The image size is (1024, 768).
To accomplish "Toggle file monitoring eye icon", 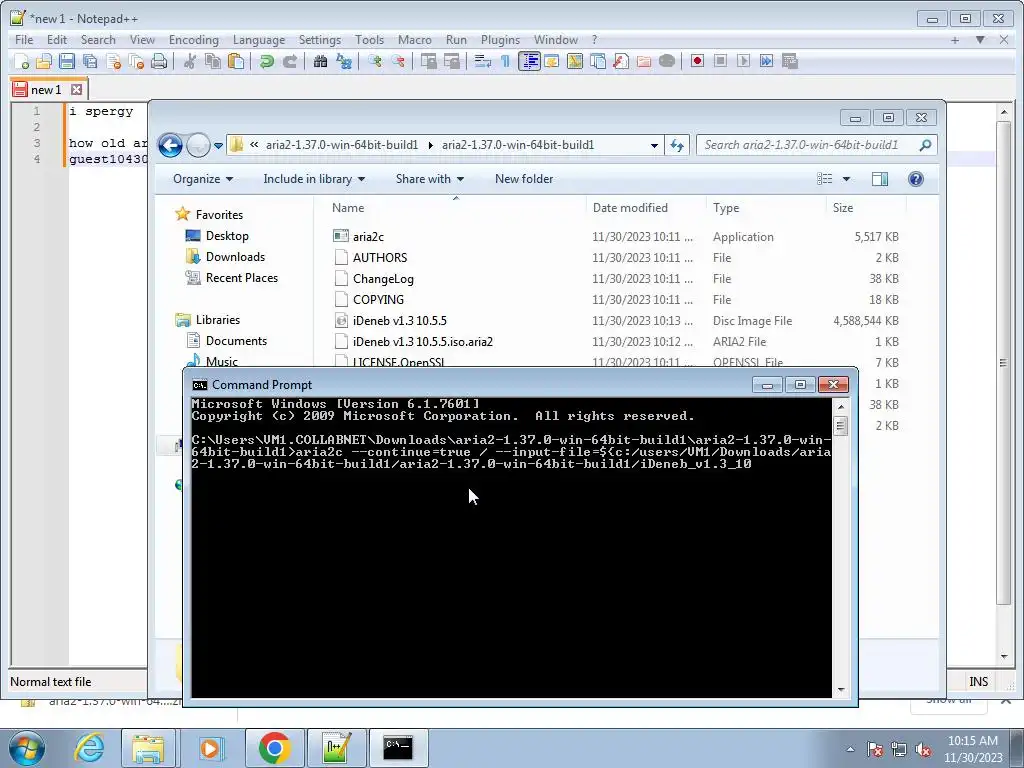I will pos(667,61).
